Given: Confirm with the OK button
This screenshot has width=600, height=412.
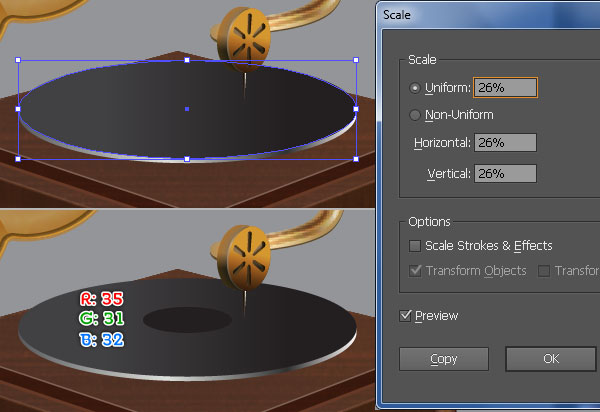Looking at the screenshot, I should (551, 359).
